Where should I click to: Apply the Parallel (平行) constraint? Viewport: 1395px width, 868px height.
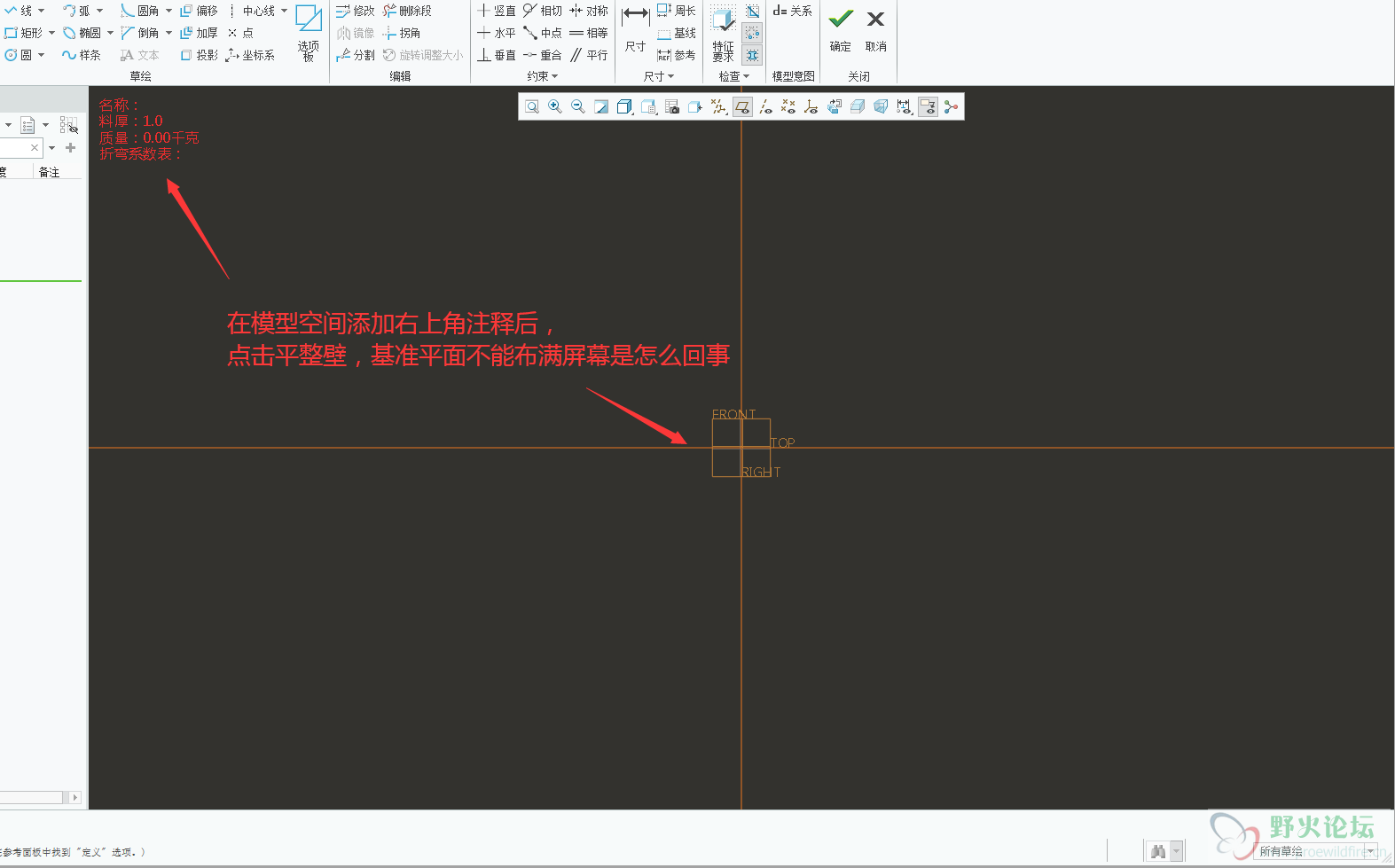[x=589, y=55]
